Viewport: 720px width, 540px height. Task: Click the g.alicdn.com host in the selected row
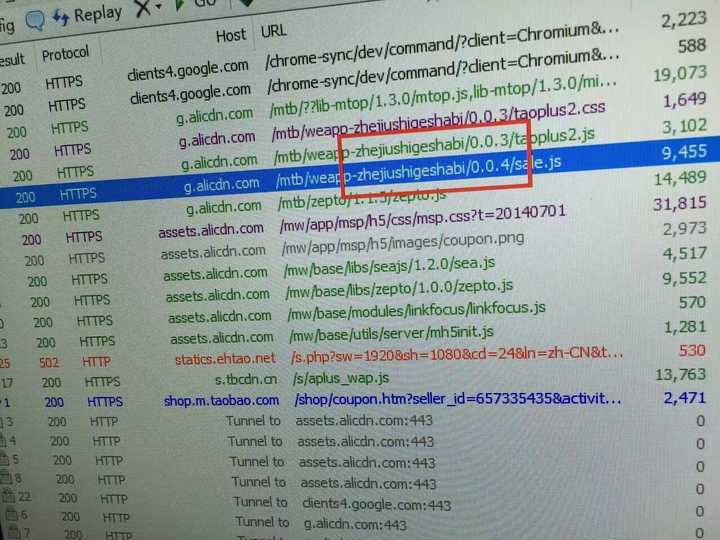point(221,185)
